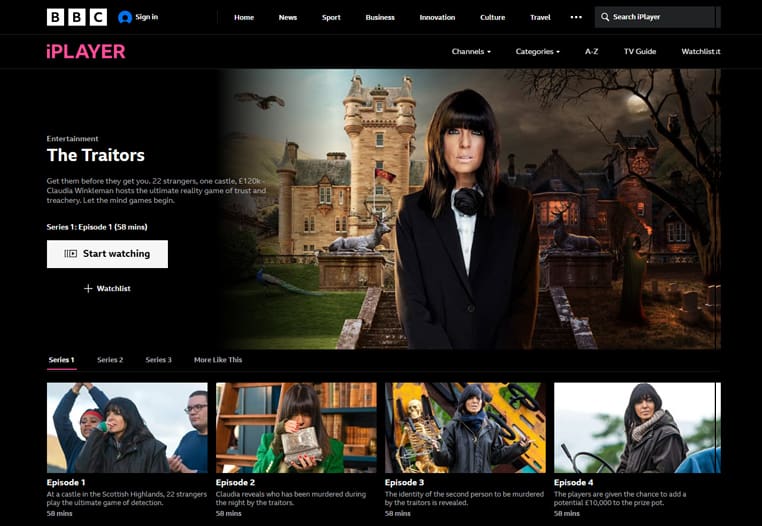Expand the Channels dropdown
Image resolution: width=762 pixels, height=526 pixels.
point(471,52)
